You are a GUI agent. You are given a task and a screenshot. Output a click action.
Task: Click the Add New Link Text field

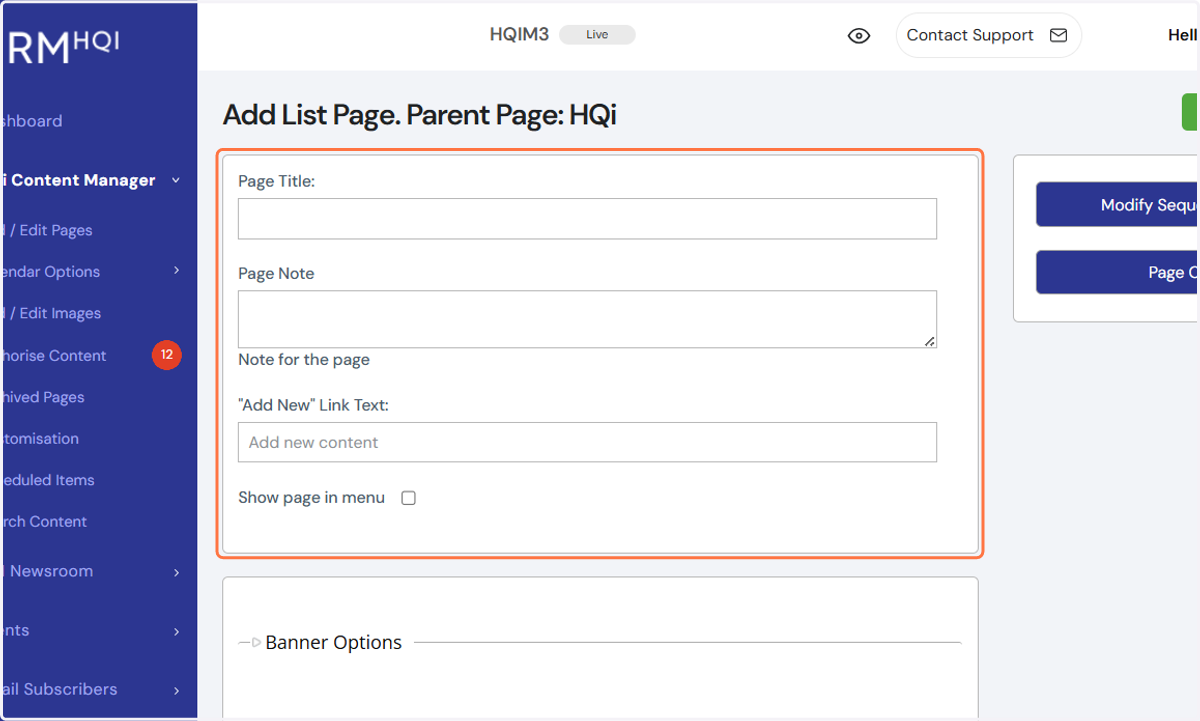587,442
